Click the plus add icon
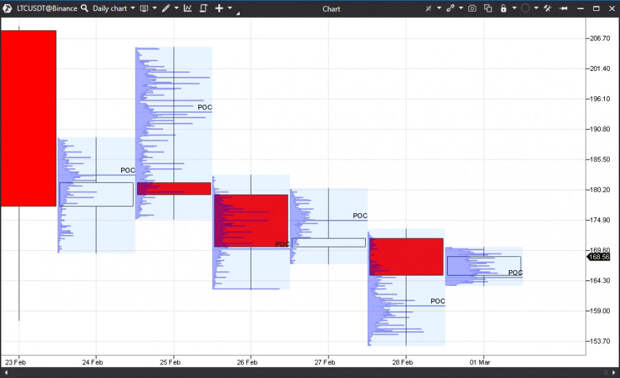 [219, 8]
